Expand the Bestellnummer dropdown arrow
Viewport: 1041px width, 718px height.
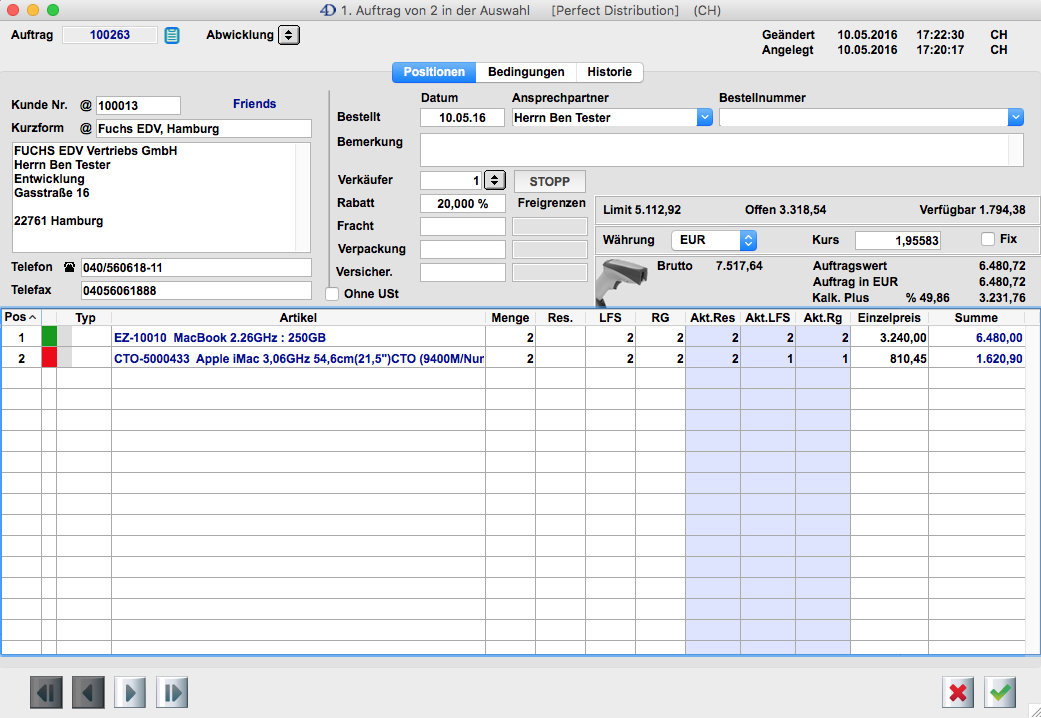click(x=1016, y=117)
